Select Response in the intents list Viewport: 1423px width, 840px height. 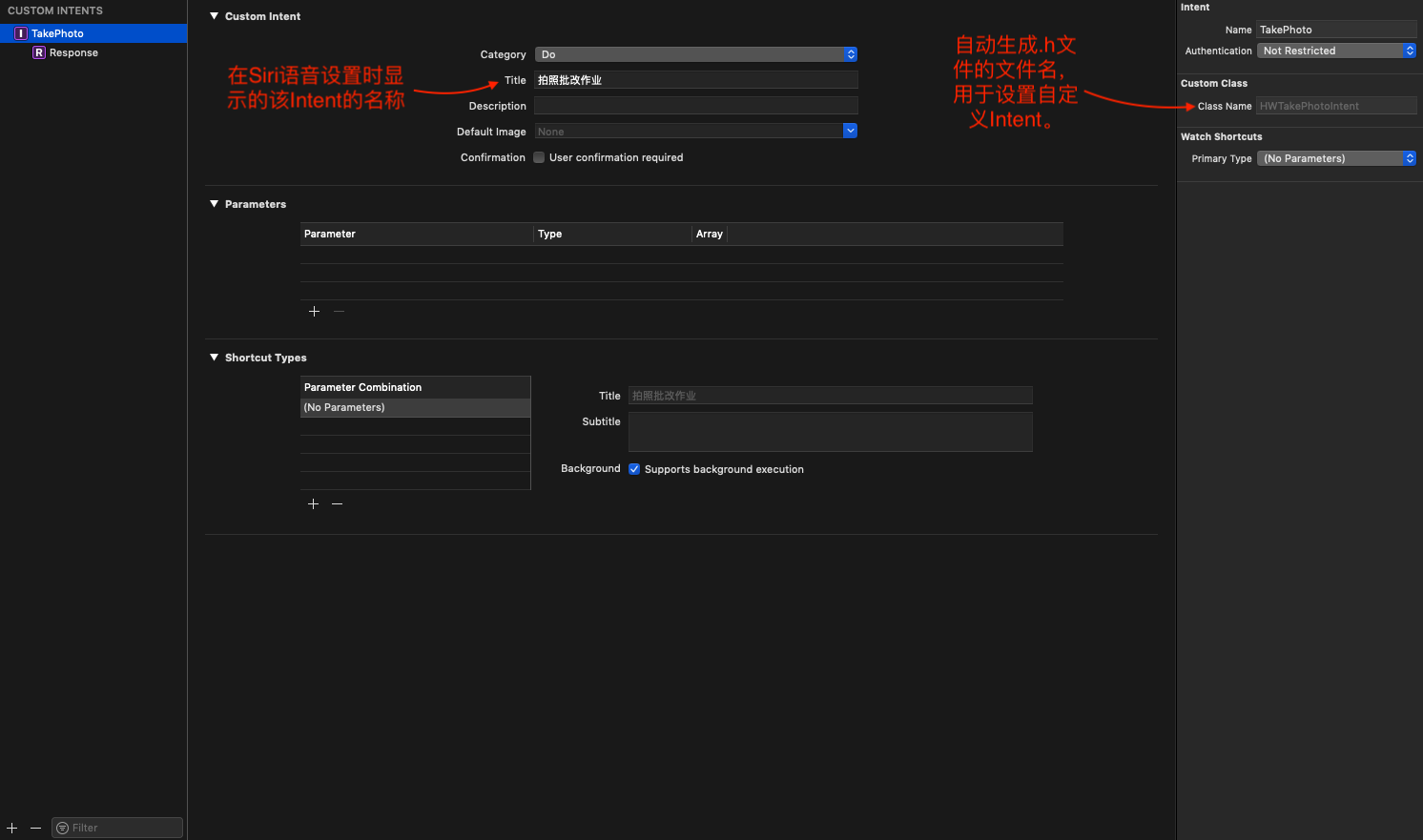point(73,53)
